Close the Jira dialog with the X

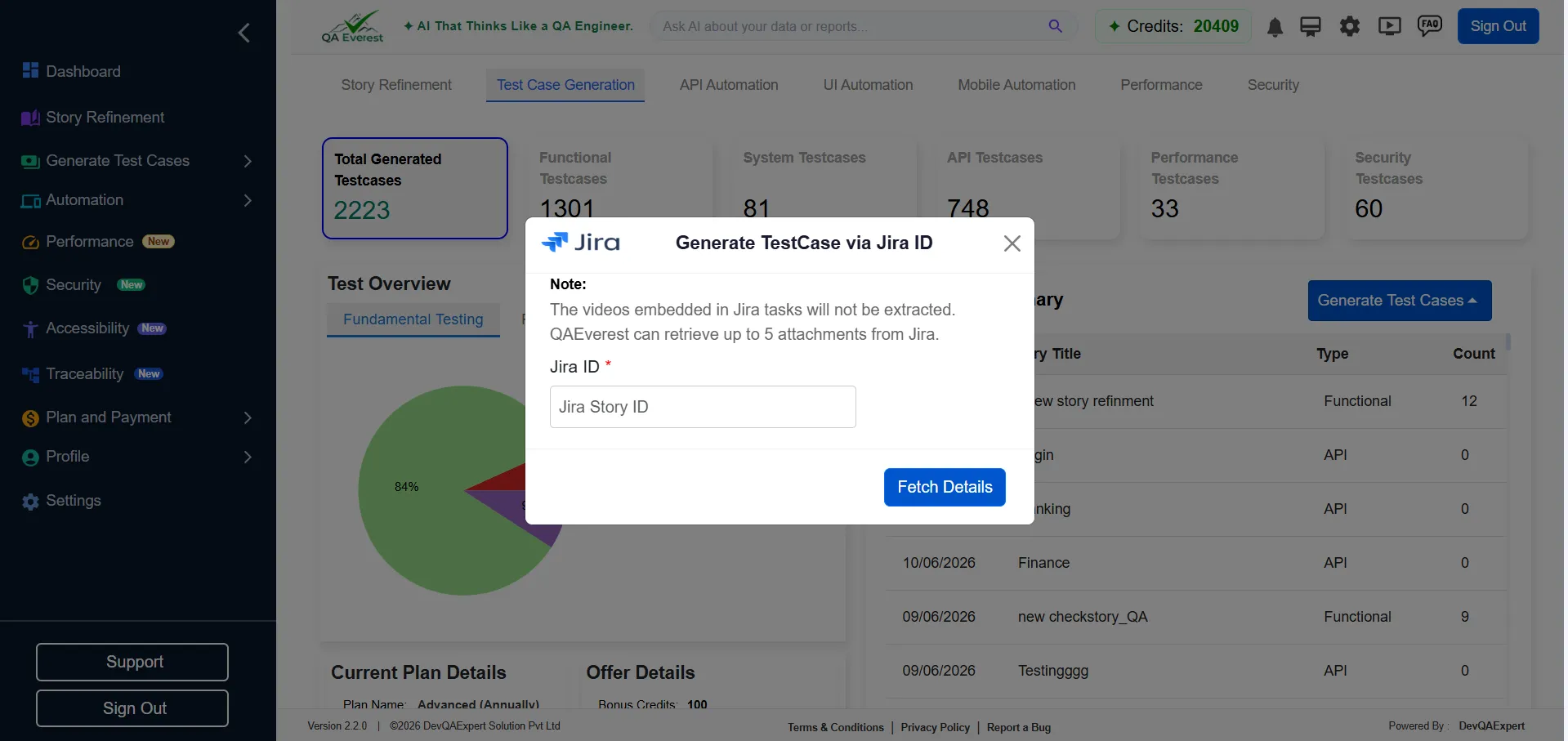pos(1012,243)
